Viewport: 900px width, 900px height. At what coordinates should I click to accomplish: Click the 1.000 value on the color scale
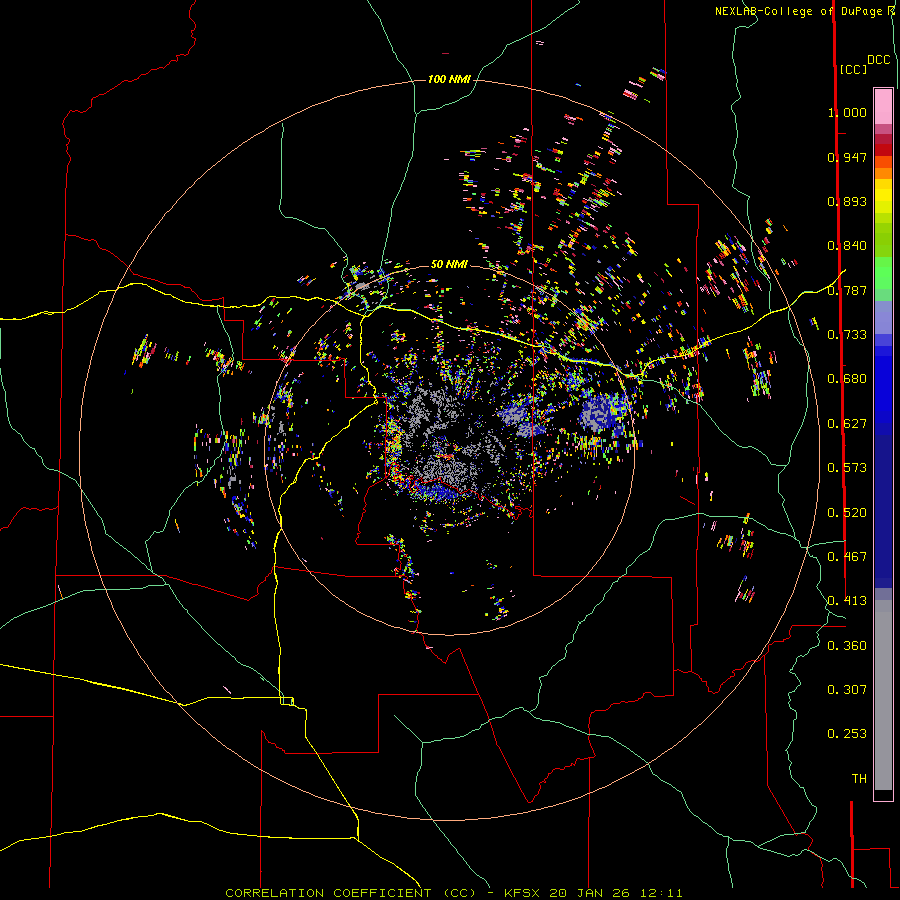(x=847, y=112)
